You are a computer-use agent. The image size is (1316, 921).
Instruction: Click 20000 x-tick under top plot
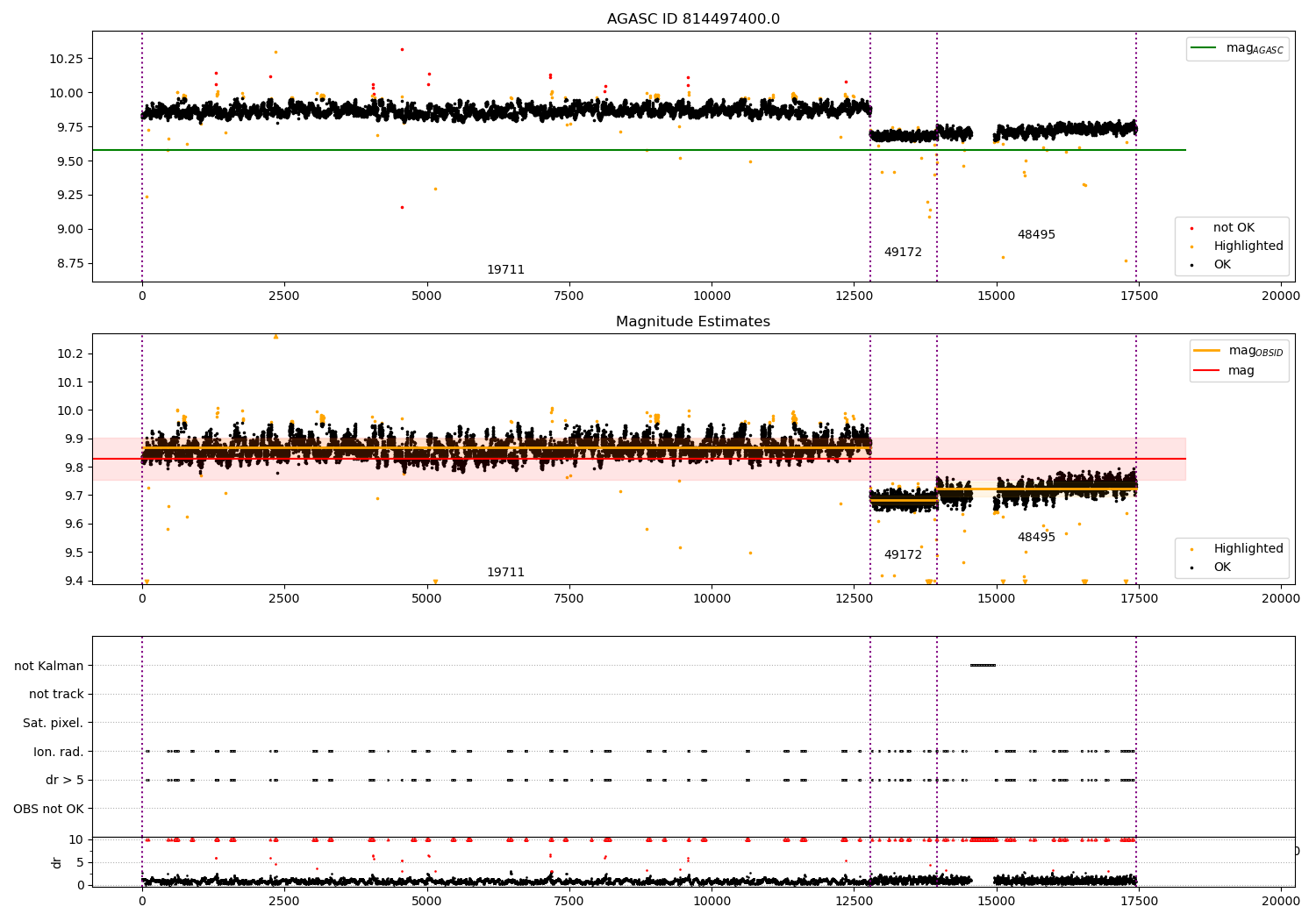point(1281,296)
